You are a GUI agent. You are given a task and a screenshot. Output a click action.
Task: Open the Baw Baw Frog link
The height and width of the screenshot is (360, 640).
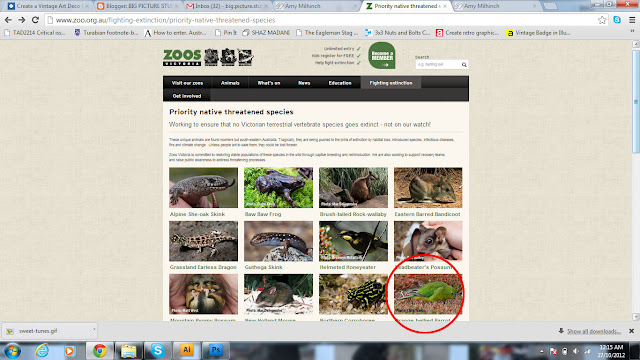pyautogui.click(x=263, y=214)
